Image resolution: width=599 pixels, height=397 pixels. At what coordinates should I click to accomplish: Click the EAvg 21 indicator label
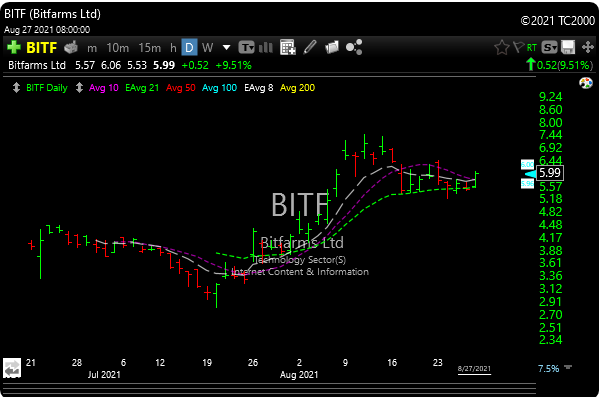(x=142, y=88)
